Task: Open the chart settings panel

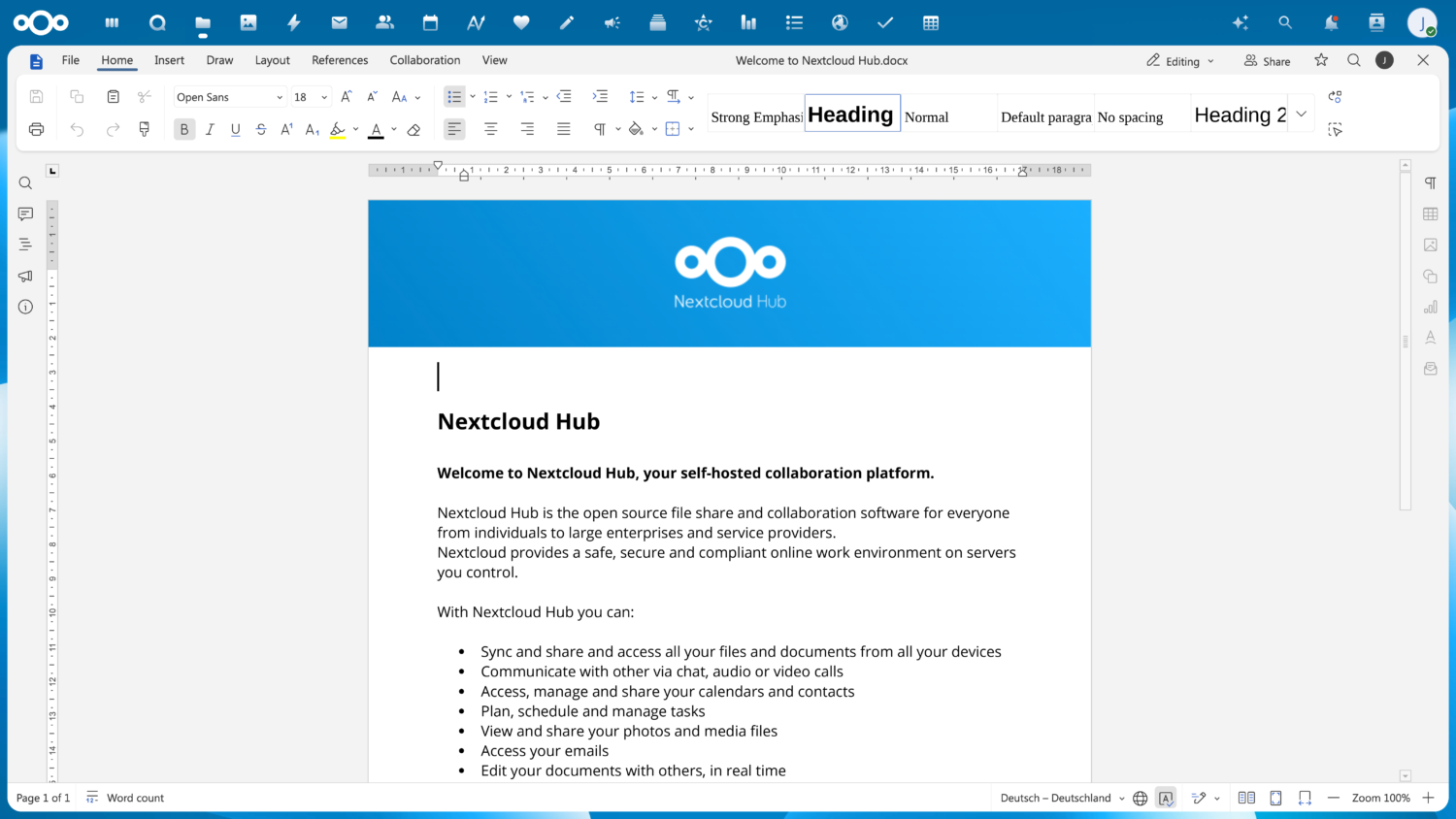Action: [x=1429, y=306]
